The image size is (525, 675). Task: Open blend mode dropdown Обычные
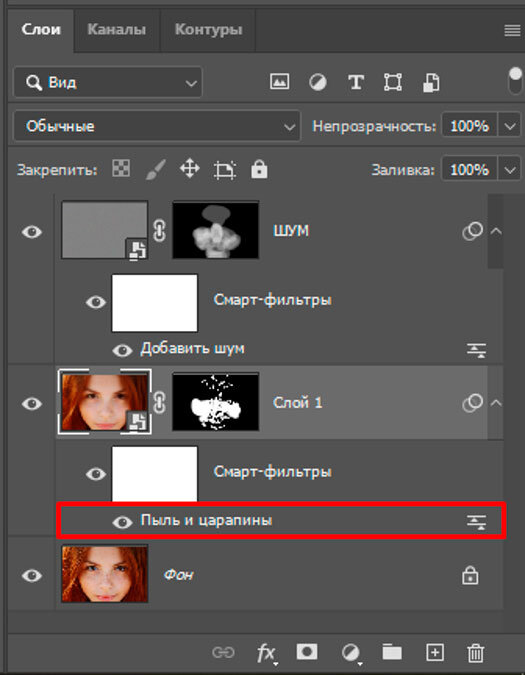tap(157, 126)
